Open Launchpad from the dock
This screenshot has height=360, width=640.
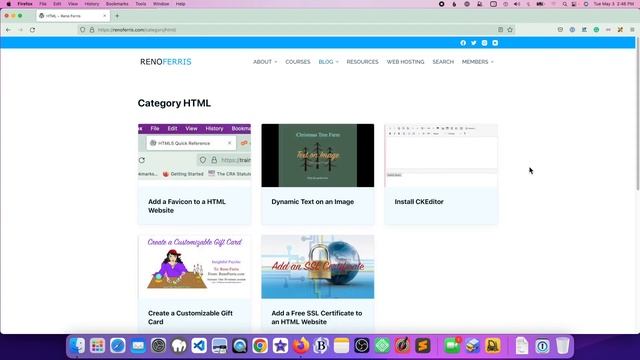click(x=98, y=346)
